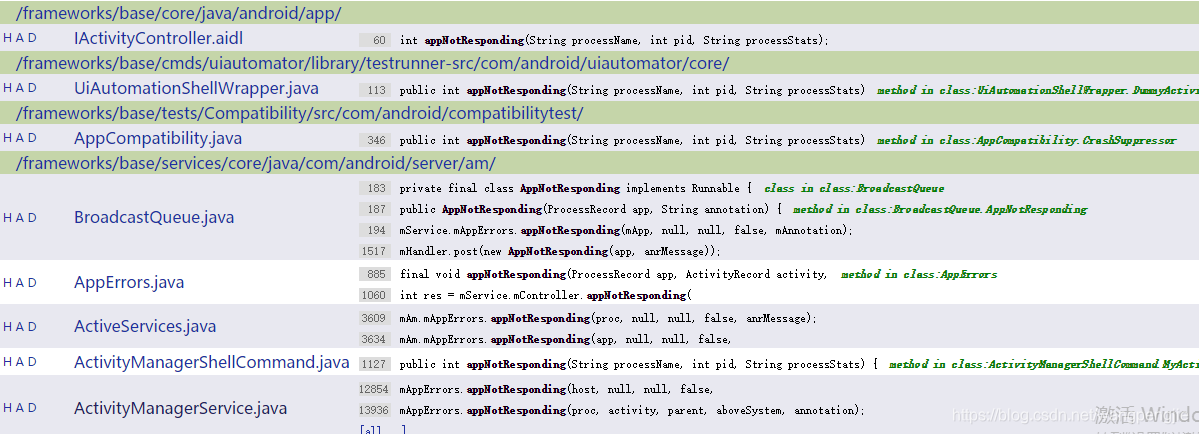Open IActivityController.aidl file
Screen dimensions: 1199x434
158,38
